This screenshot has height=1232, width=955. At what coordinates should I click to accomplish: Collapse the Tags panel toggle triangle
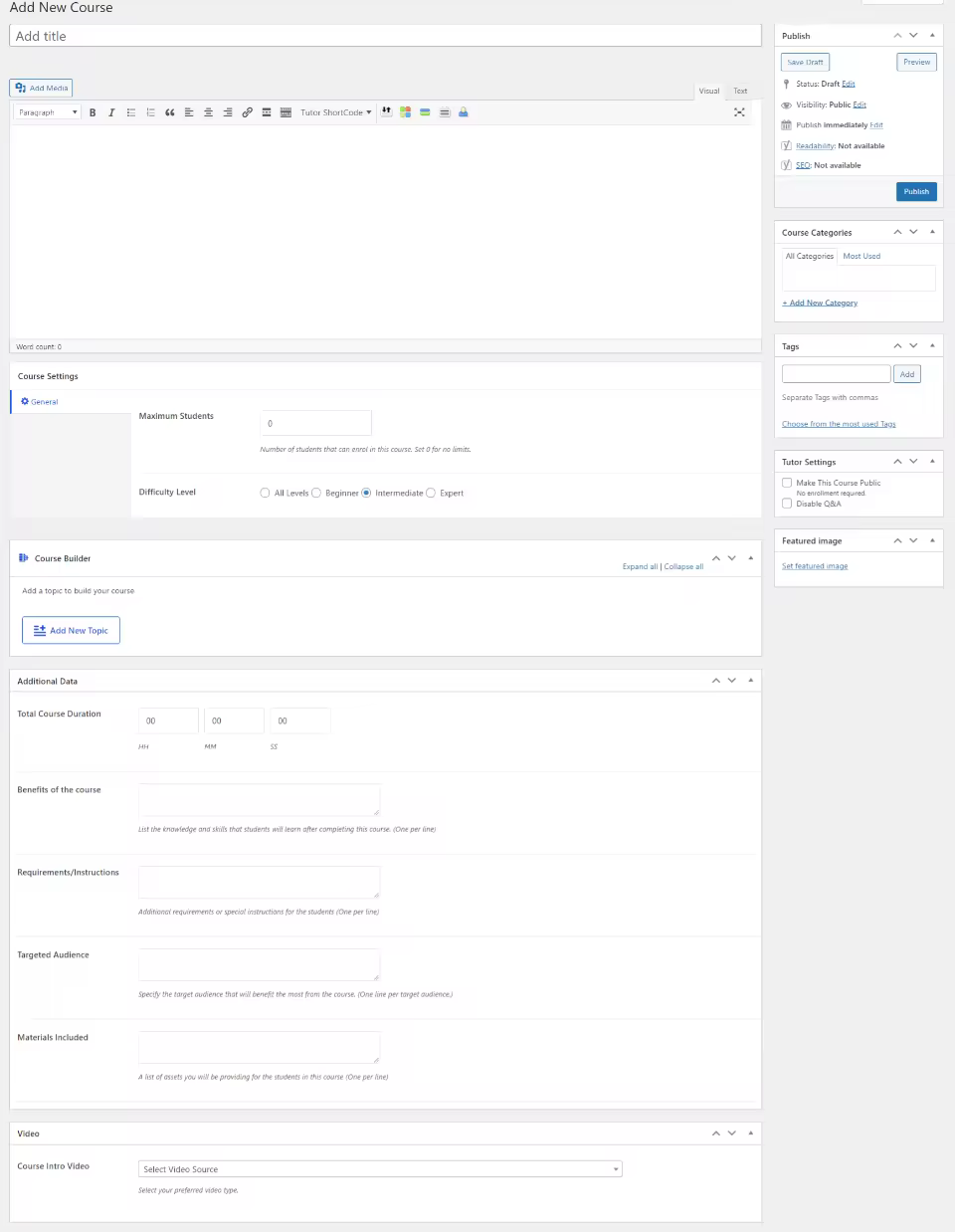(932, 345)
